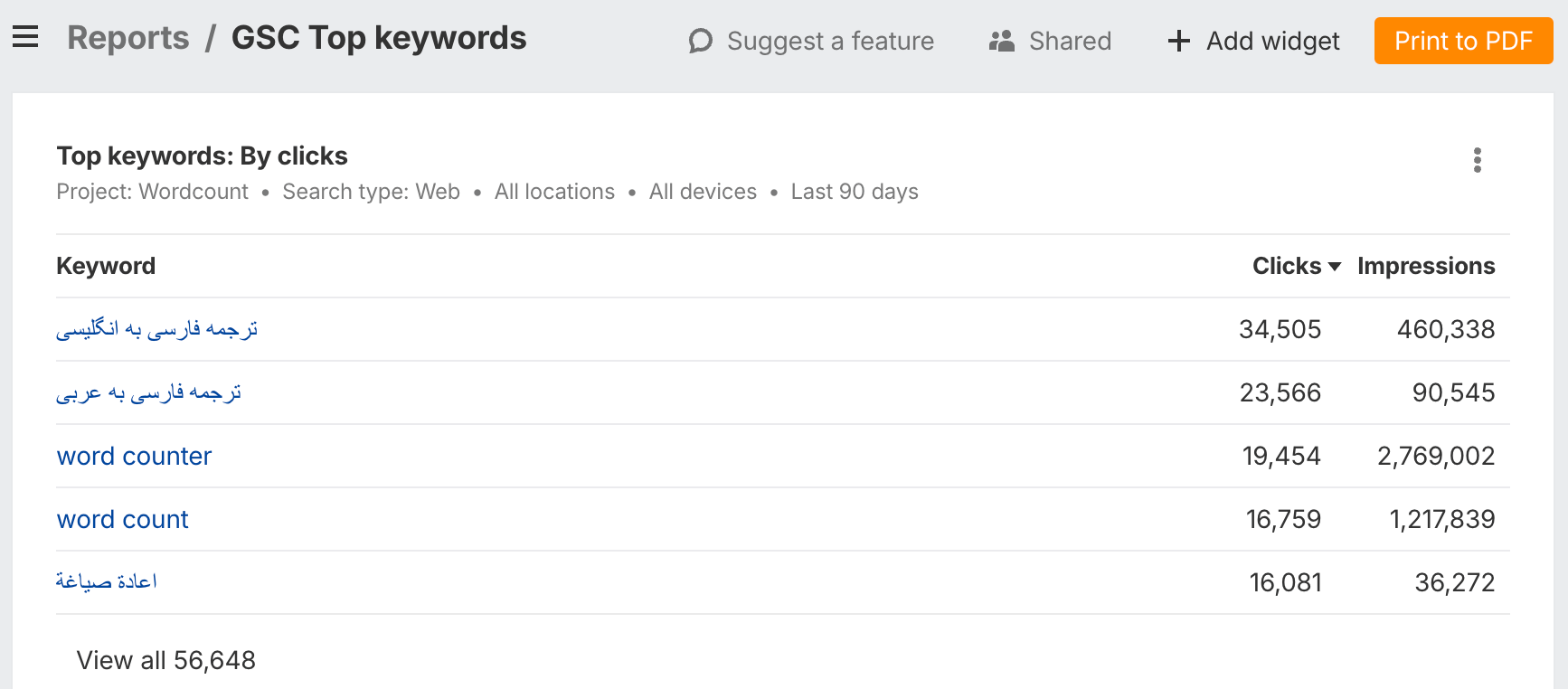Open the 'word counter' keyword link
1568x689 pixels.
tap(134, 456)
